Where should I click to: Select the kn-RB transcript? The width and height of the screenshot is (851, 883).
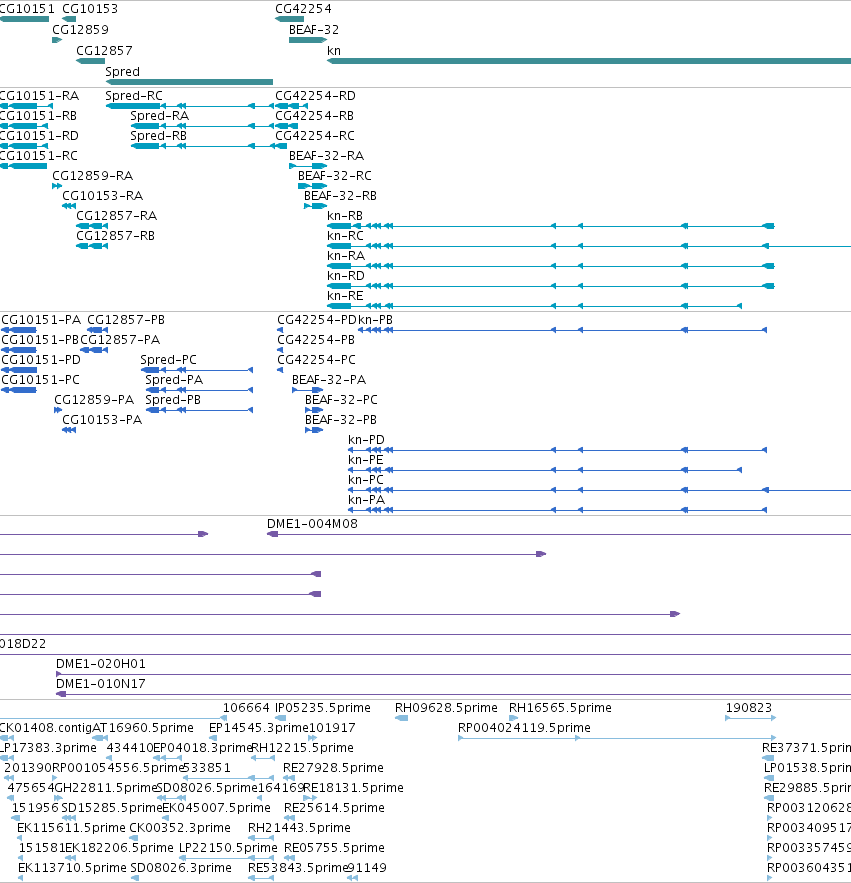(551, 226)
